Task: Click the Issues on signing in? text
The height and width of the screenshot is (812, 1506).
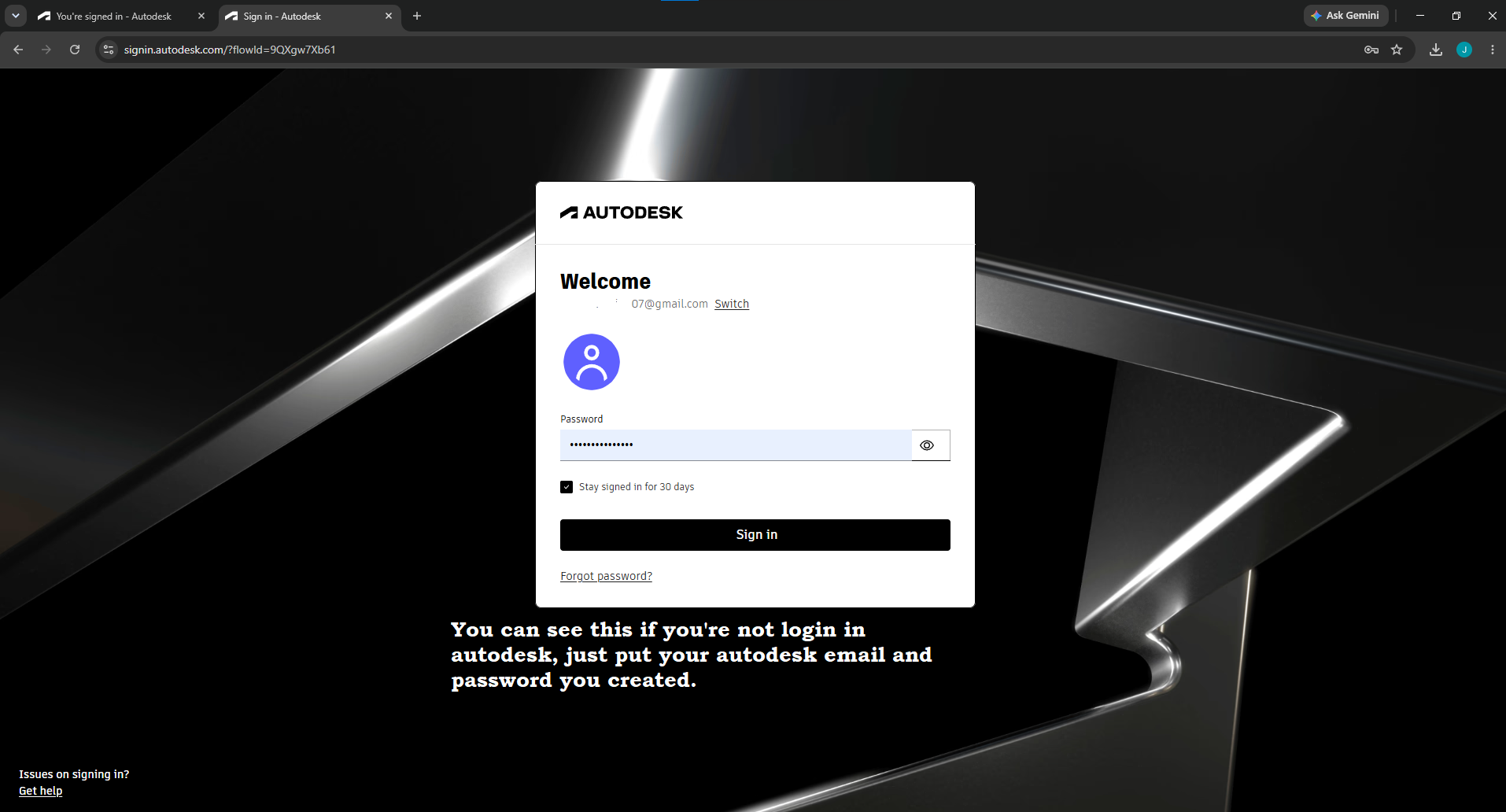Action: point(74,774)
